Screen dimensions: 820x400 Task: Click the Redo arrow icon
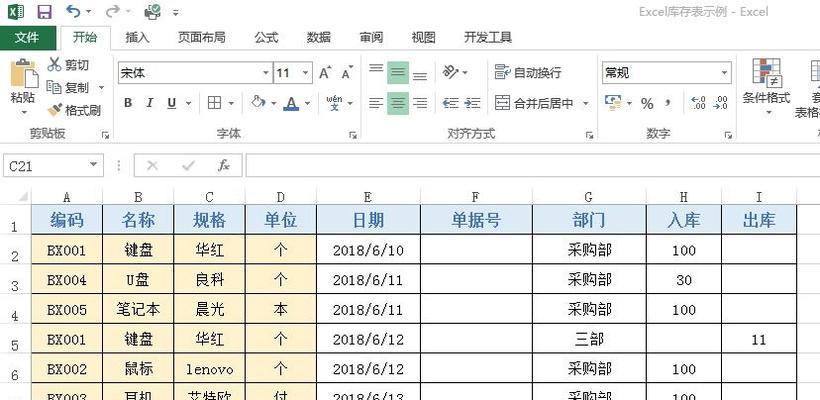pyautogui.click(x=112, y=12)
